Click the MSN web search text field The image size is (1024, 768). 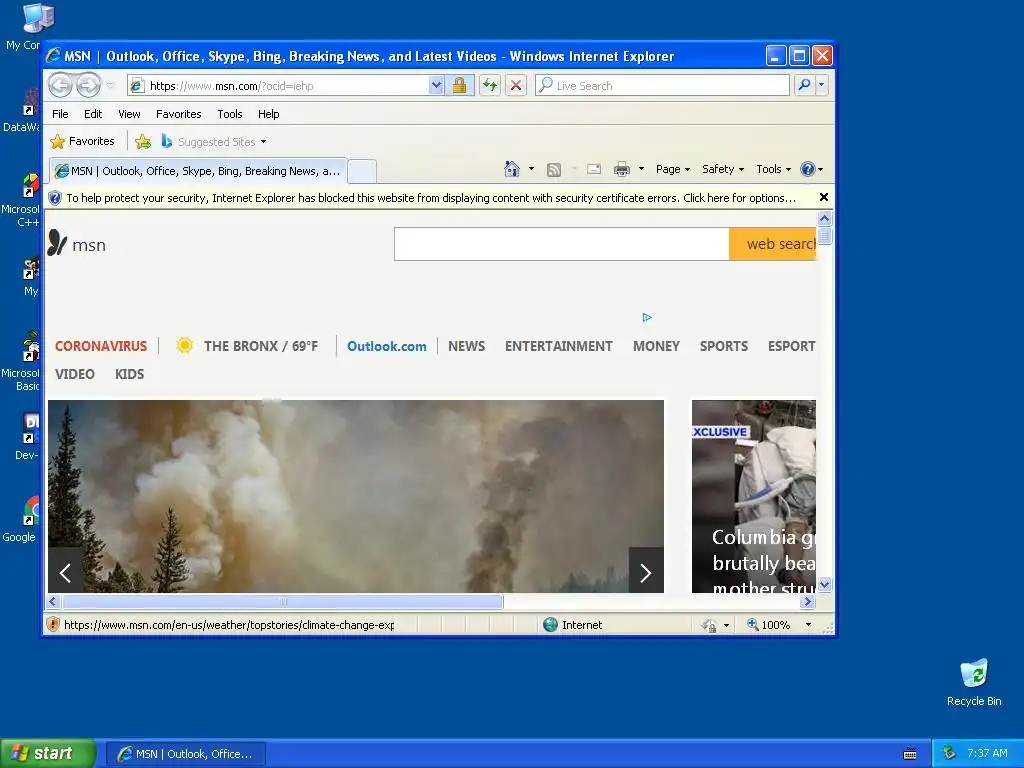coord(562,244)
